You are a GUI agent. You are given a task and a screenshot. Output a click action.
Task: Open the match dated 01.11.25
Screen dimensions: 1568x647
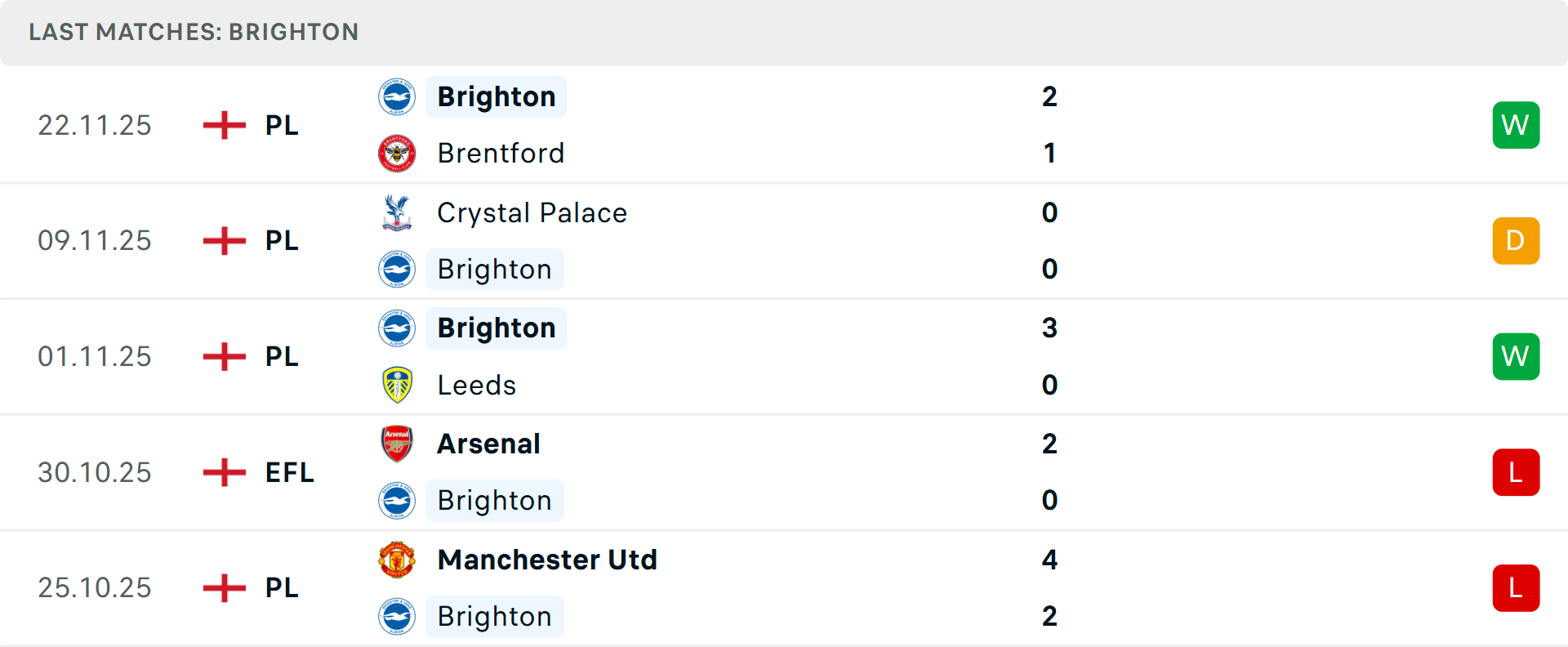(x=95, y=357)
